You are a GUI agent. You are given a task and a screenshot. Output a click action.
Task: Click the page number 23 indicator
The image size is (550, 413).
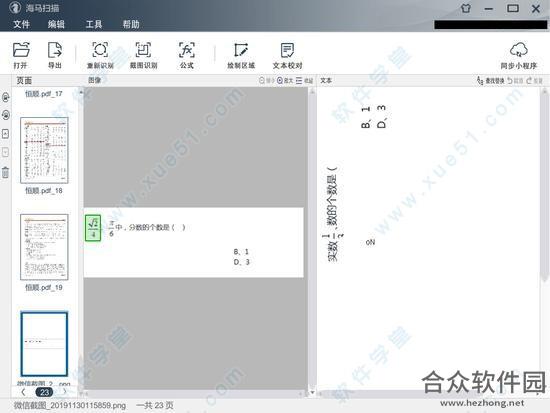click(x=44, y=392)
